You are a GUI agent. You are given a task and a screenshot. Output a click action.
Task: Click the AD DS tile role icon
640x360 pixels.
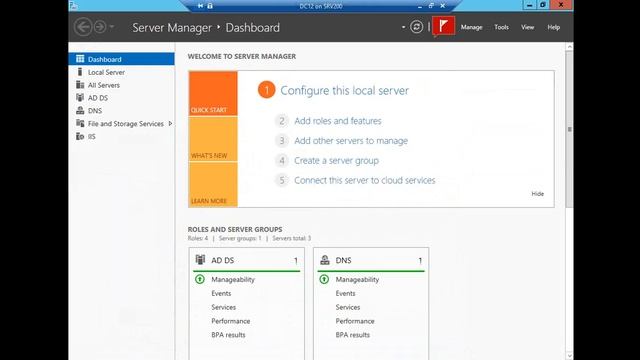pos(200,260)
